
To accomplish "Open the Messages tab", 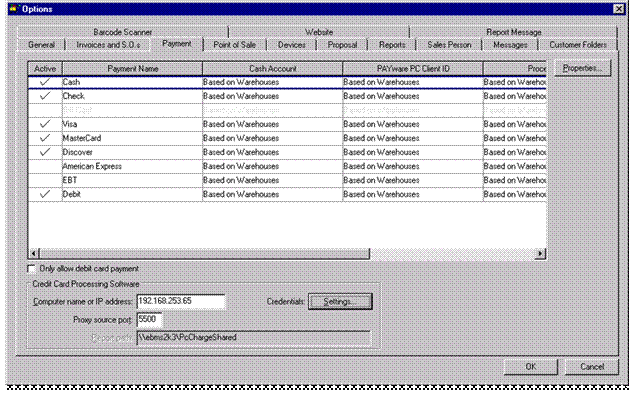I will [510, 44].
